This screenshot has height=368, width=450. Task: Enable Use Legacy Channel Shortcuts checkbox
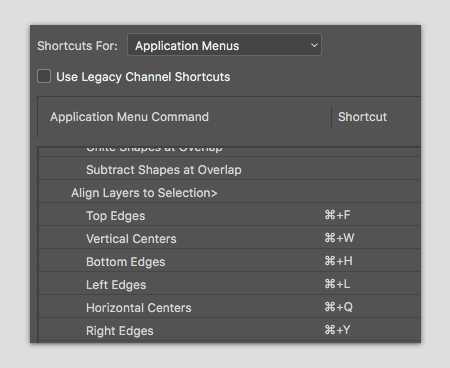(44, 76)
